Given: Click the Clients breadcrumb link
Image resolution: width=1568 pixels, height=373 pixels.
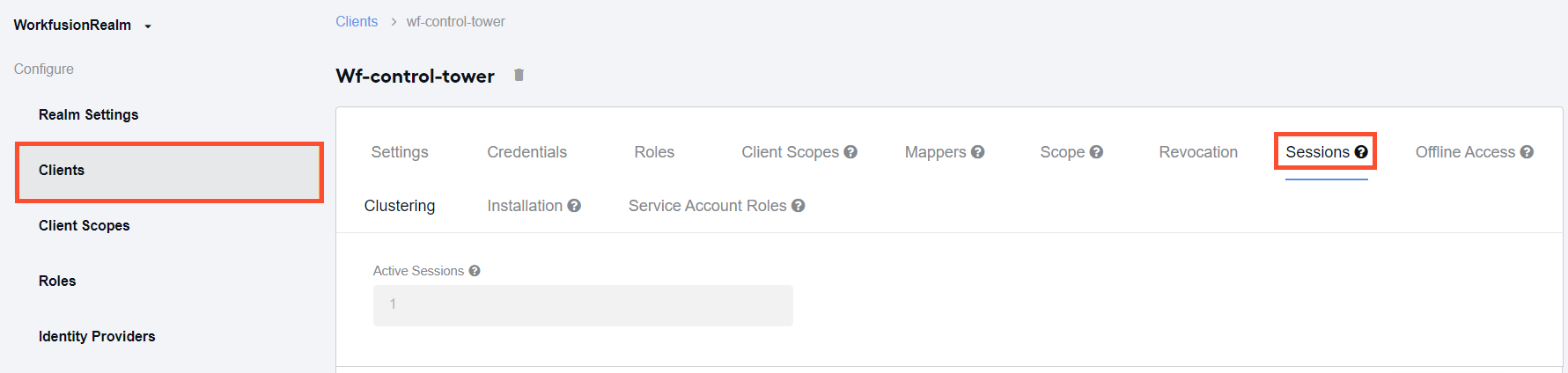Looking at the screenshot, I should pyautogui.click(x=357, y=21).
